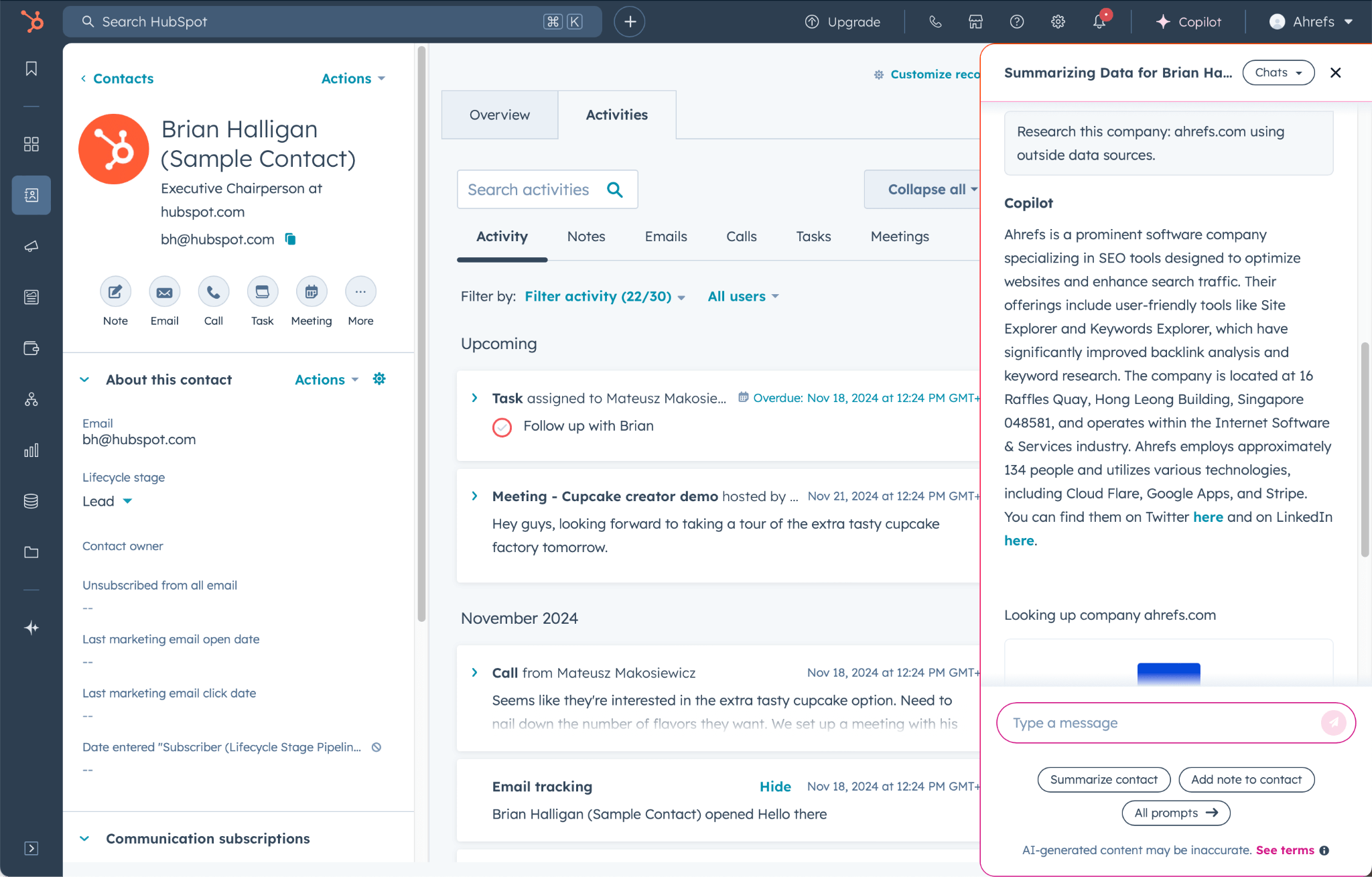Open the Notes activity tab
Viewport: 1372px width, 877px height.
point(586,236)
